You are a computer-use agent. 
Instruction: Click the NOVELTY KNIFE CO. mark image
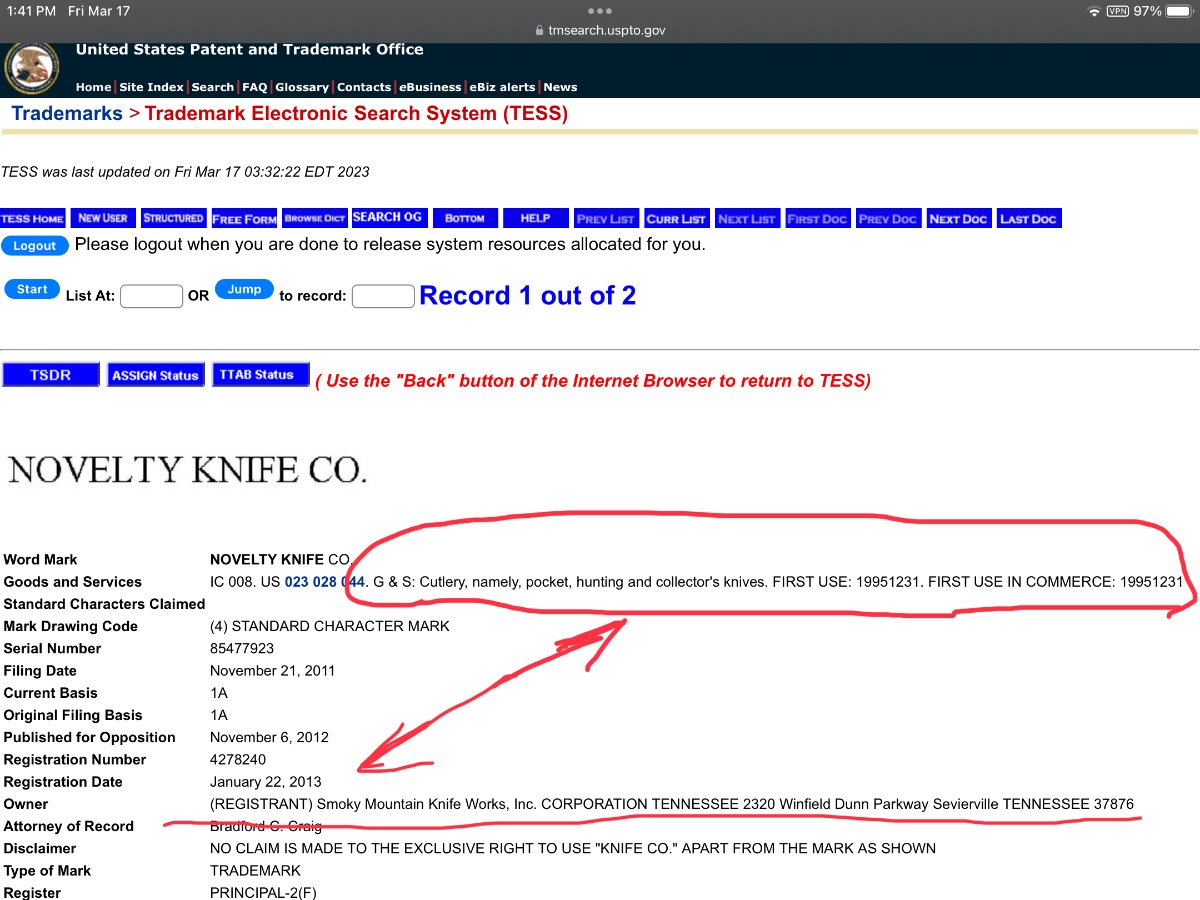point(187,469)
